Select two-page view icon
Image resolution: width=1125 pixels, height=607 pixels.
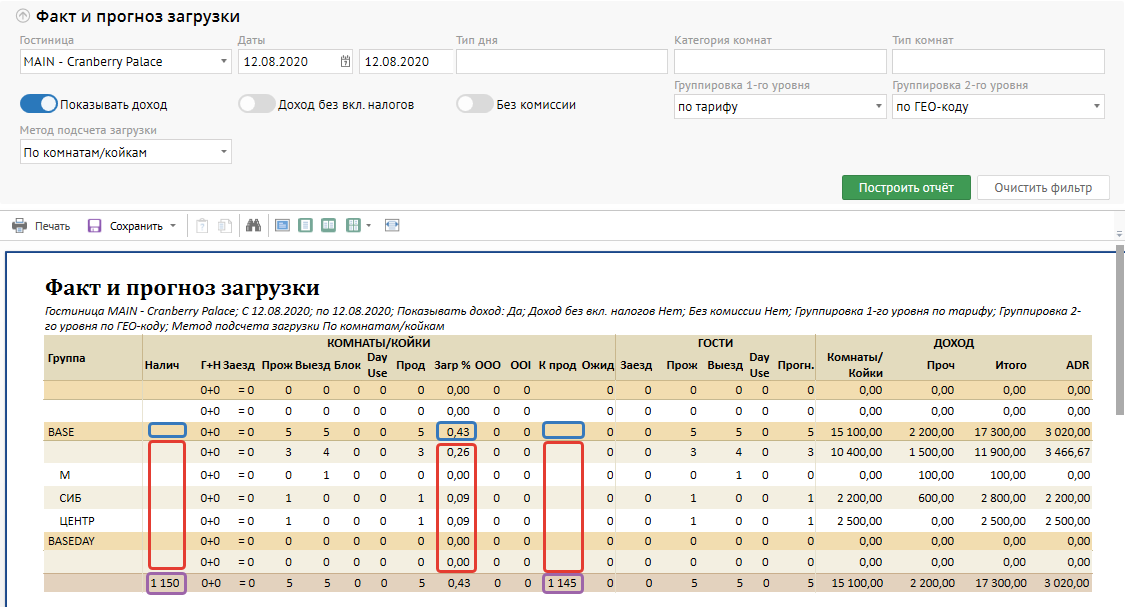coord(329,226)
